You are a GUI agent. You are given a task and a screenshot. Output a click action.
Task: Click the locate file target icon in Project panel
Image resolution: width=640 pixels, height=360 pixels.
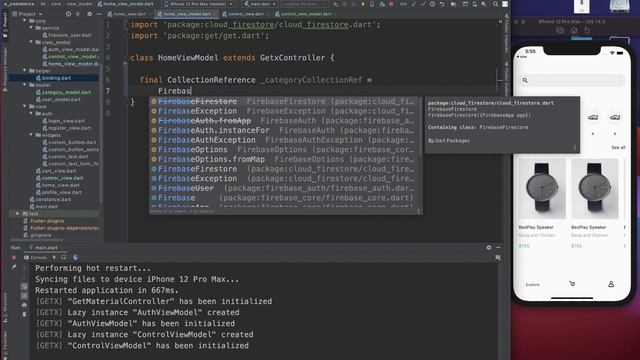pos(68,14)
